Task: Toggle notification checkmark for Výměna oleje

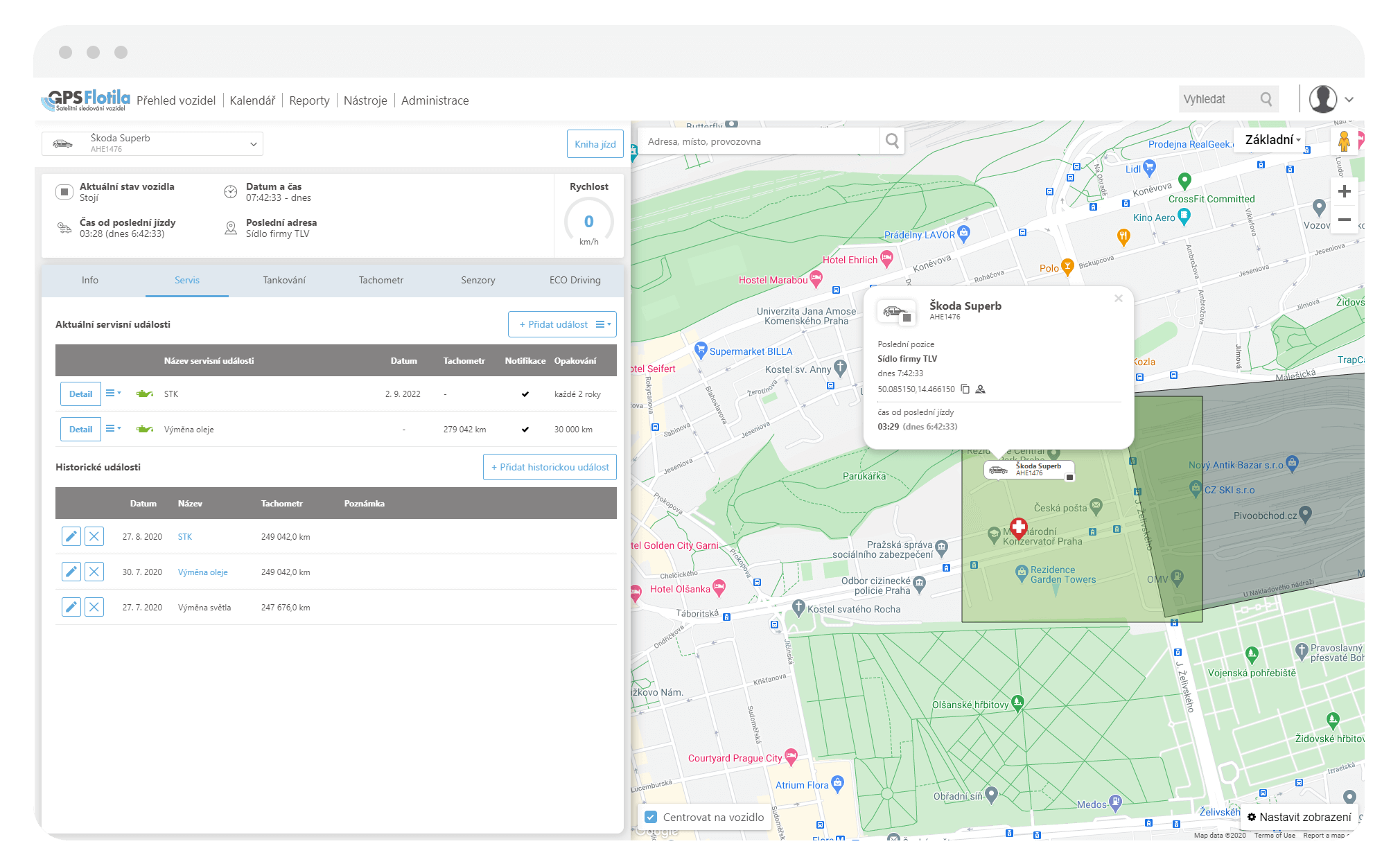Action: [525, 430]
